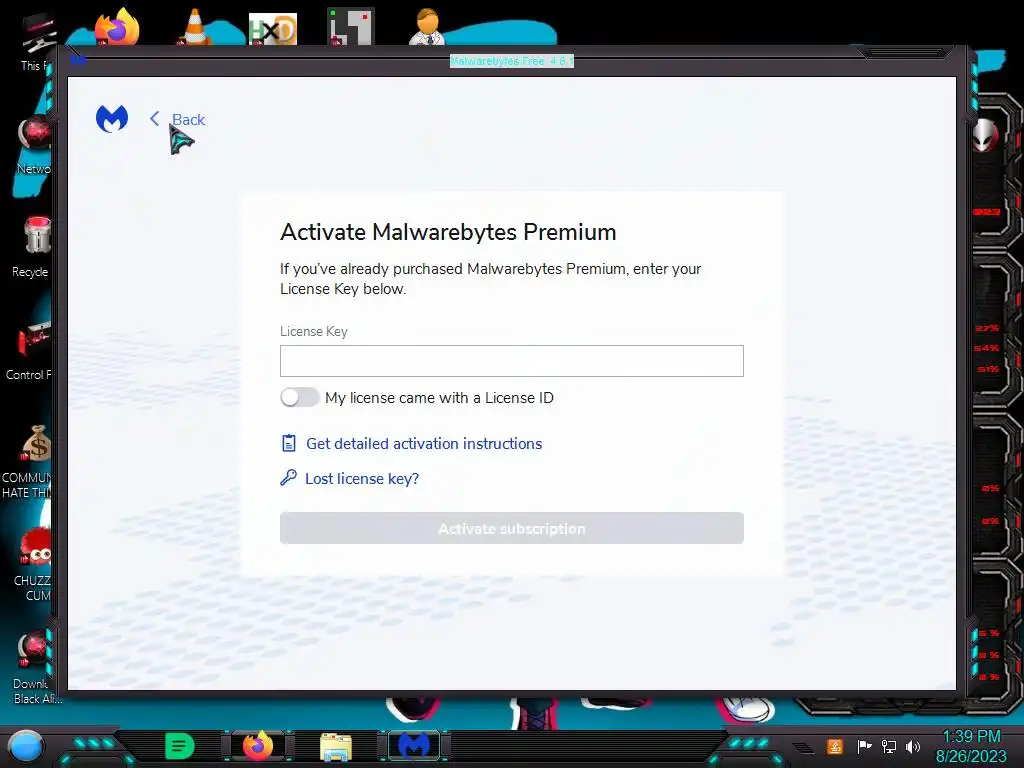Open File Explorer from the taskbar
1024x768 pixels.
[x=336, y=747]
